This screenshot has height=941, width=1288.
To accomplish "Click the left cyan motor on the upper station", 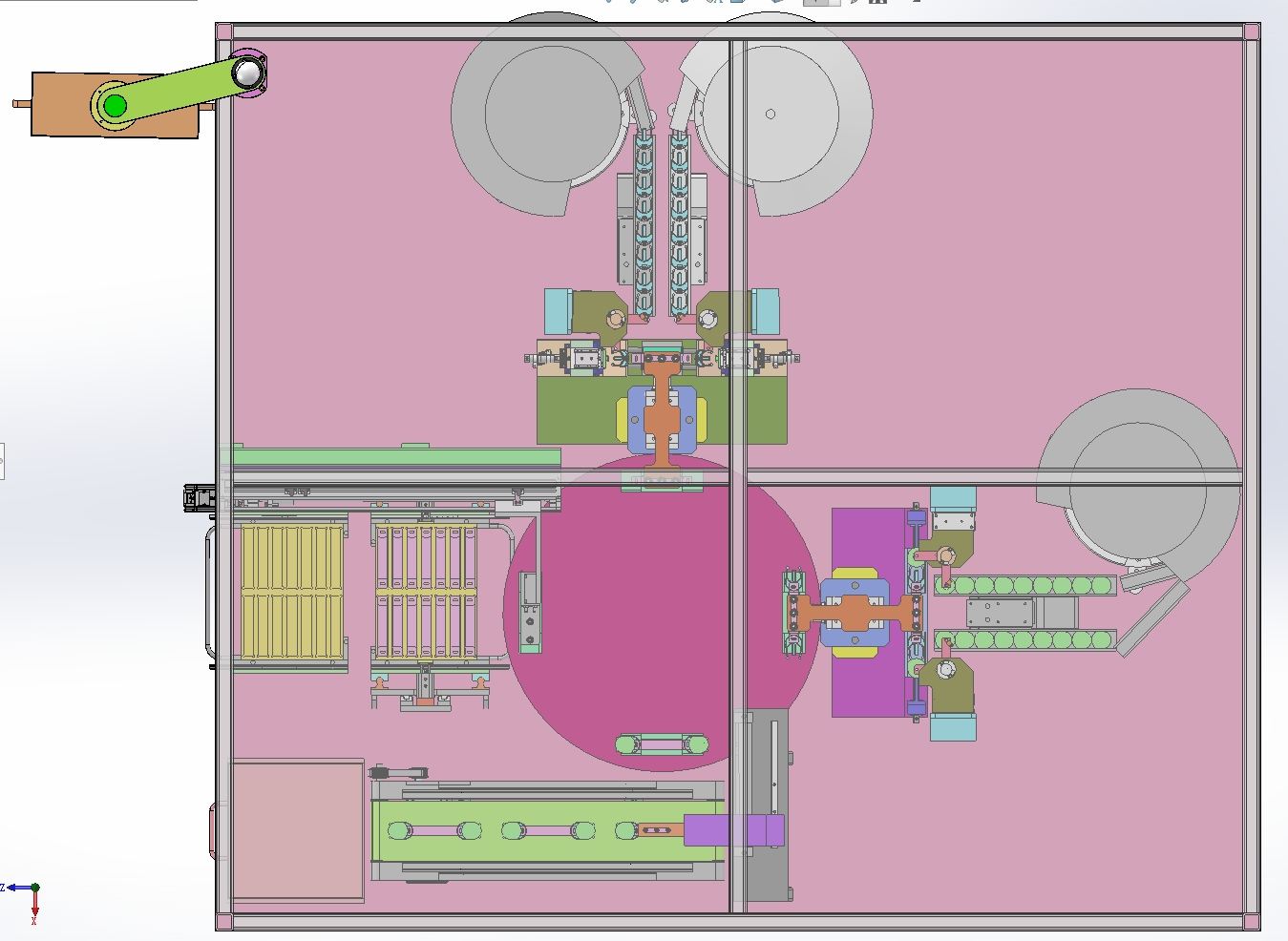I will click(x=558, y=312).
